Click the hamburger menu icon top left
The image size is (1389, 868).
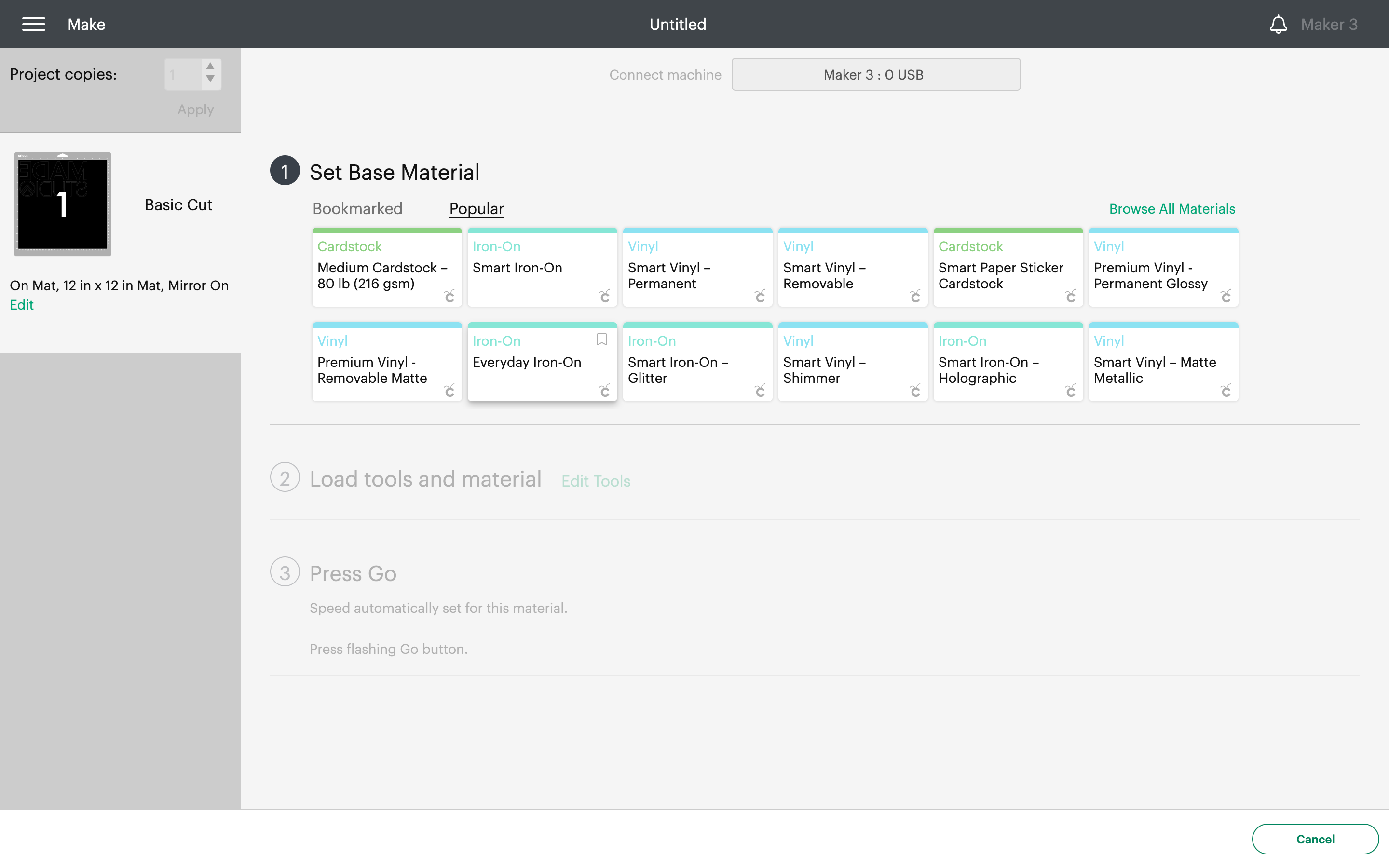tap(33, 24)
